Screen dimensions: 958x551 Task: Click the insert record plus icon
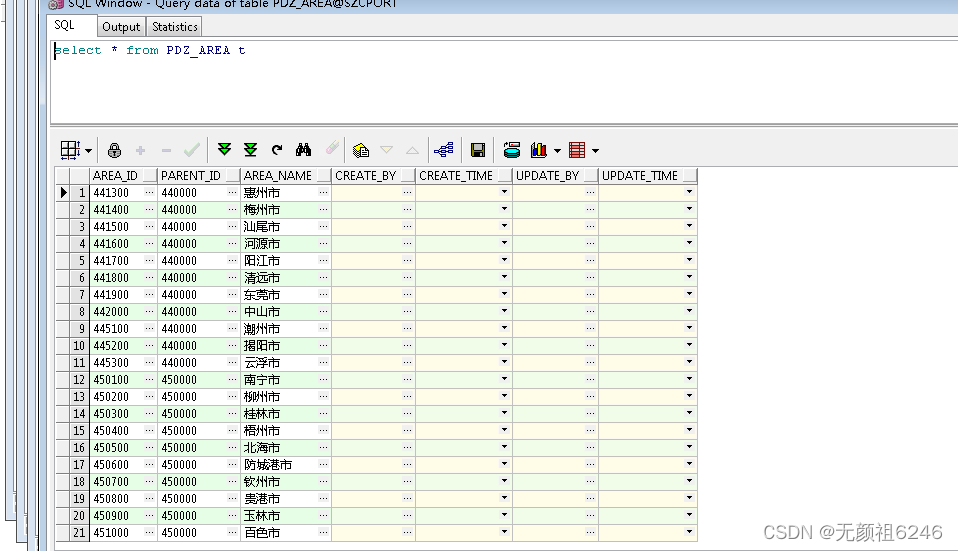[141, 150]
